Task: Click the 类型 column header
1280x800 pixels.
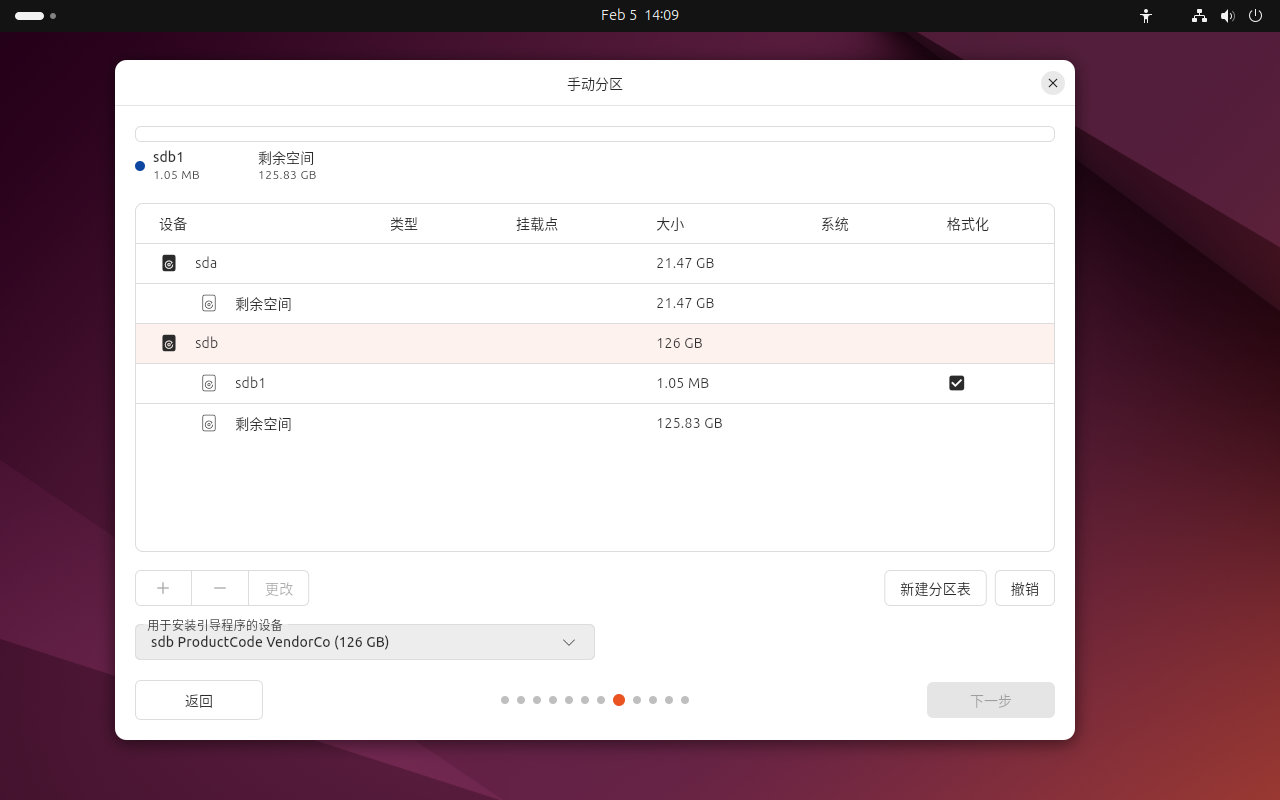Action: (404, 224)
